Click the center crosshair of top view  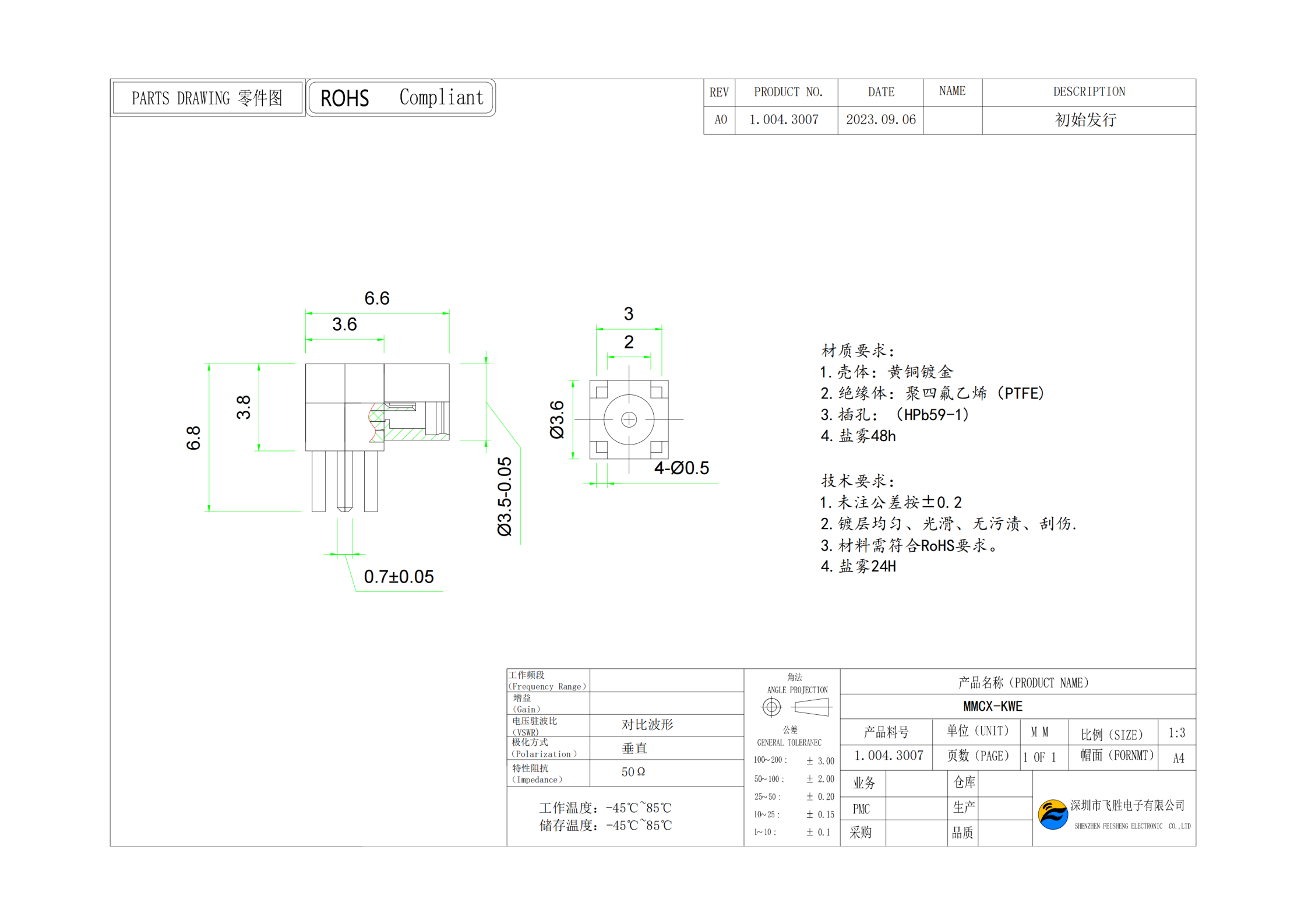[x=629, y=419]
